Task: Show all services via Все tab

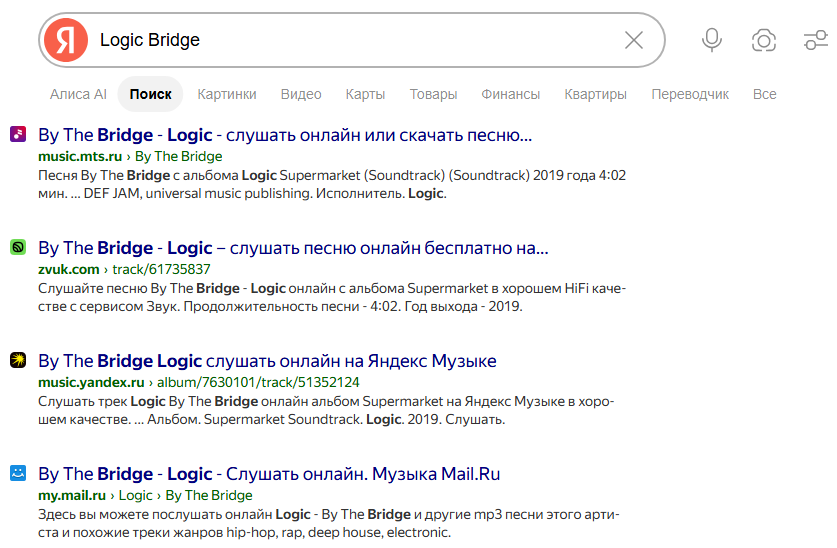Action: coord(764,94)
